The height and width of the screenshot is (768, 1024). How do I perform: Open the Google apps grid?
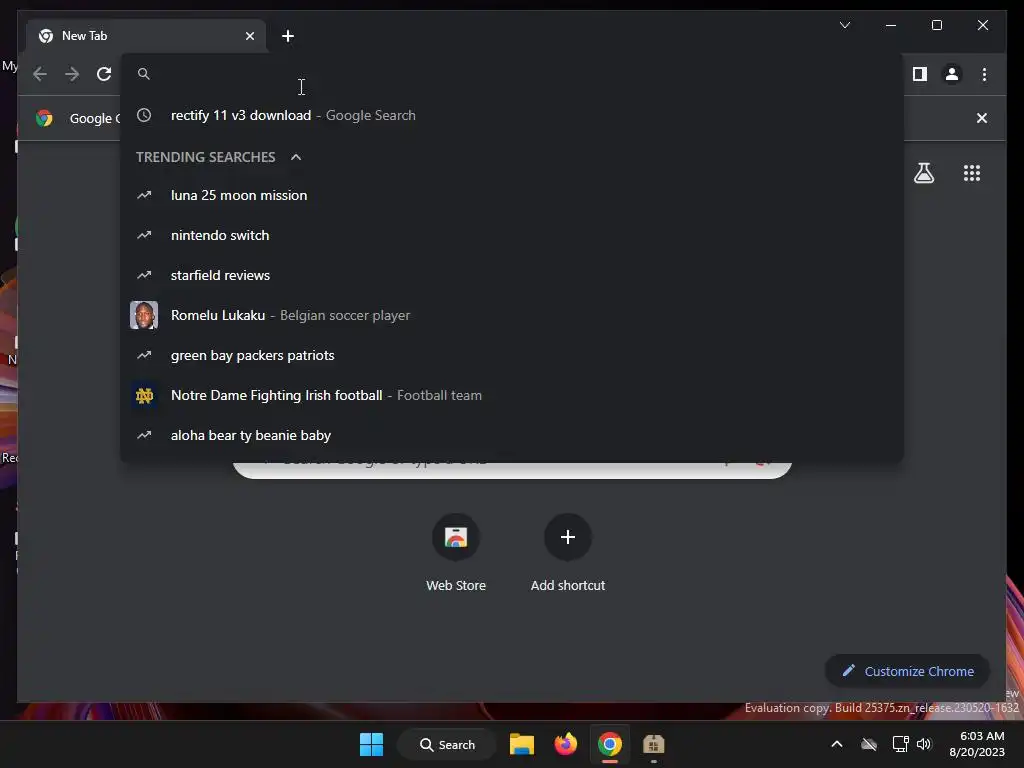[x=972, y=173]
